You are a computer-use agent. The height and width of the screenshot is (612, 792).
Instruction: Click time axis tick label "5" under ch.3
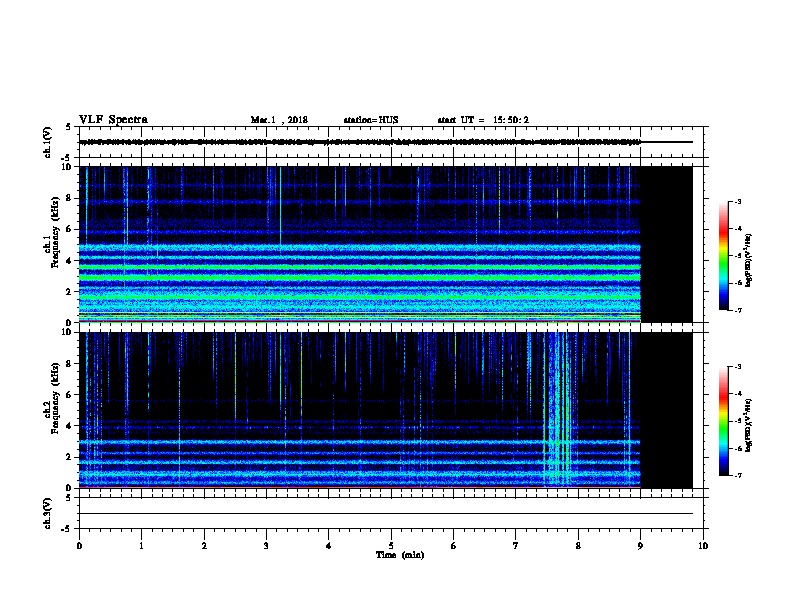point(391,546)
